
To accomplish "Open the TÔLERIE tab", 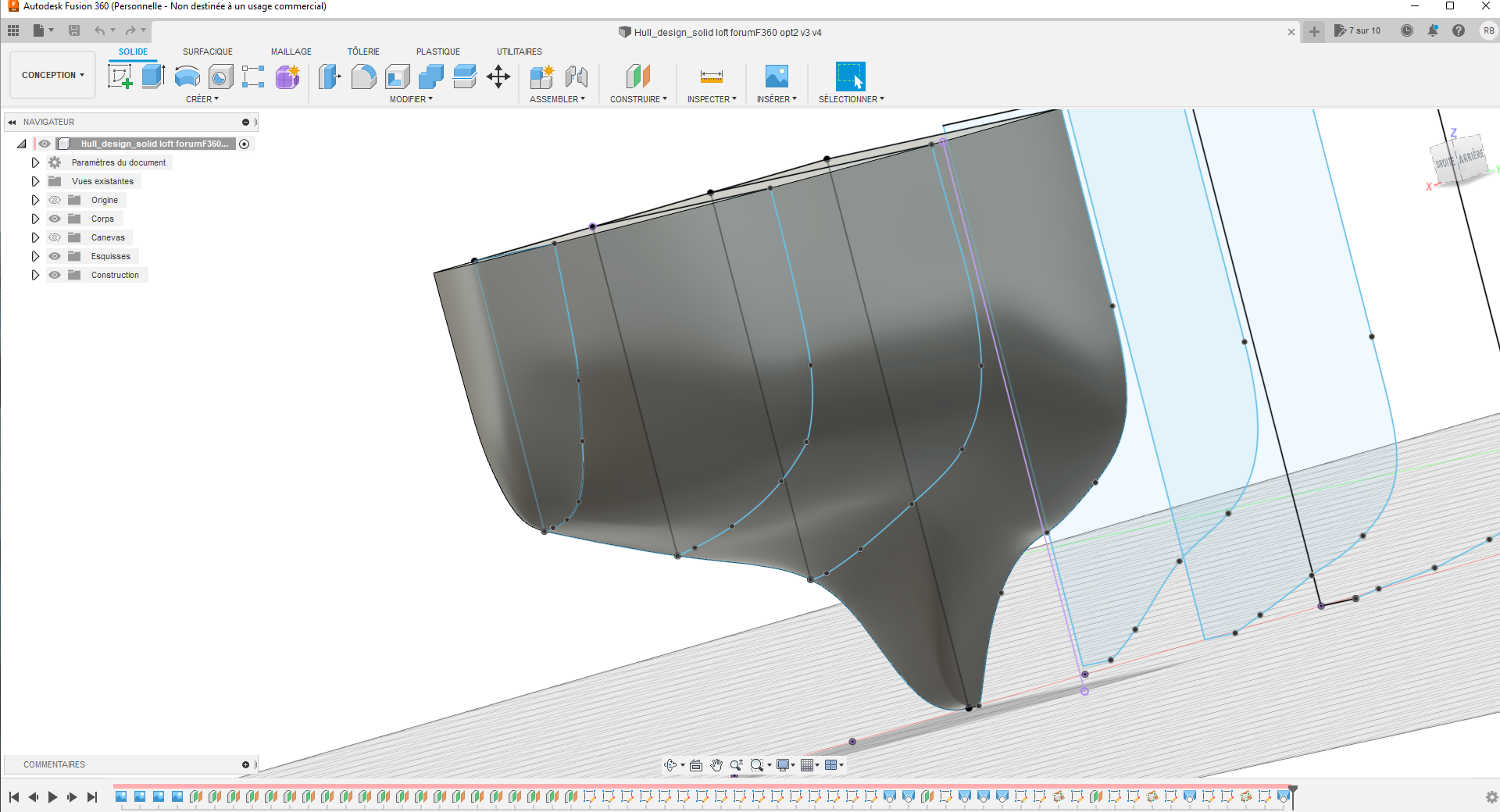I will tap(363, 52).
